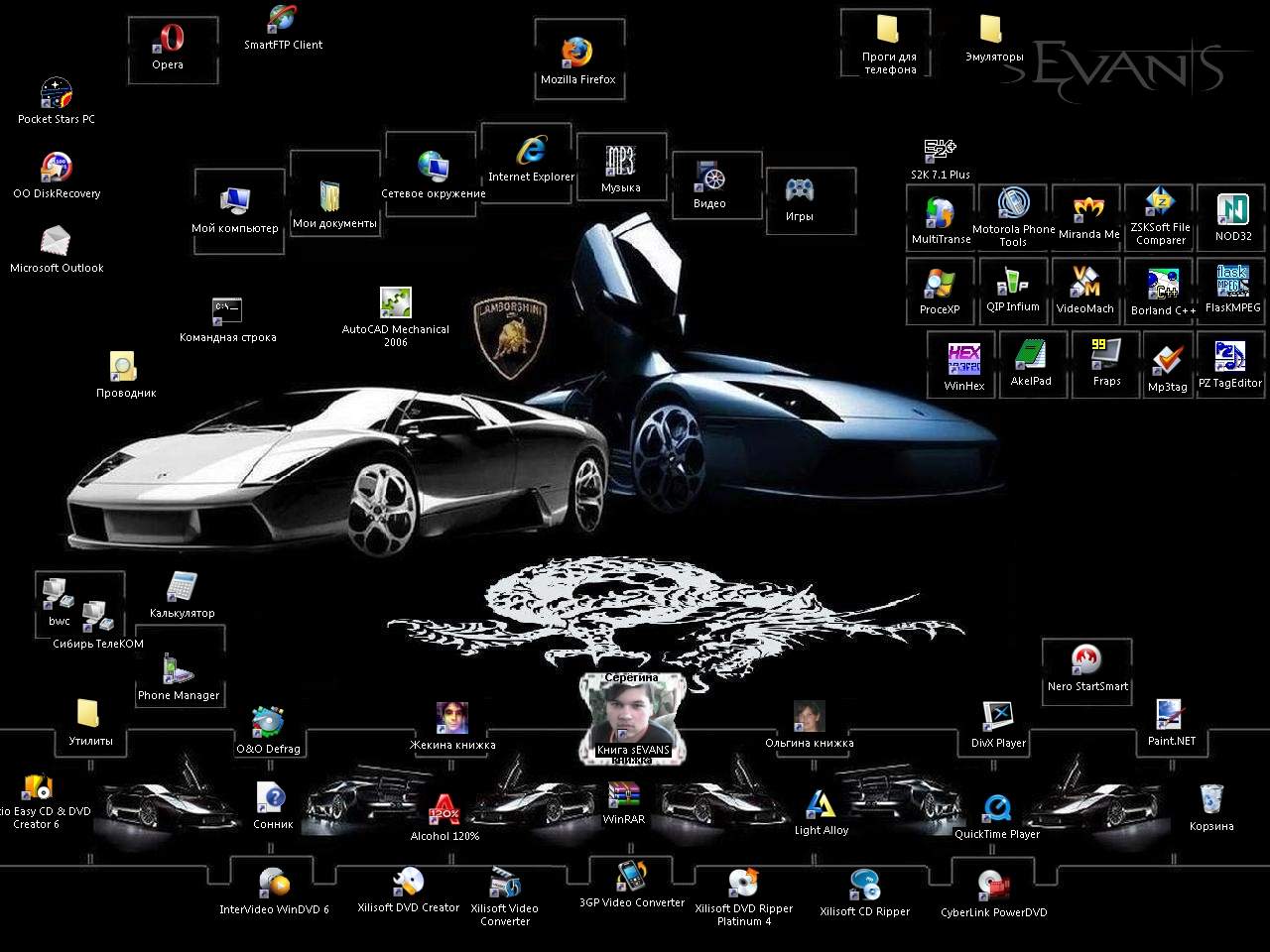Open NOD32 antivirus icon
This screenshot has height=952, width=1270.
[x=1233, y=209]
